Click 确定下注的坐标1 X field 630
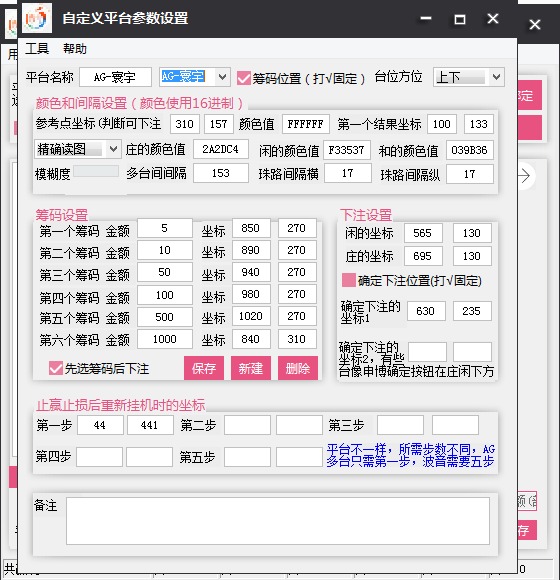Screen dimensions: 560x580 pyautogui.click(x=426, y=311)
